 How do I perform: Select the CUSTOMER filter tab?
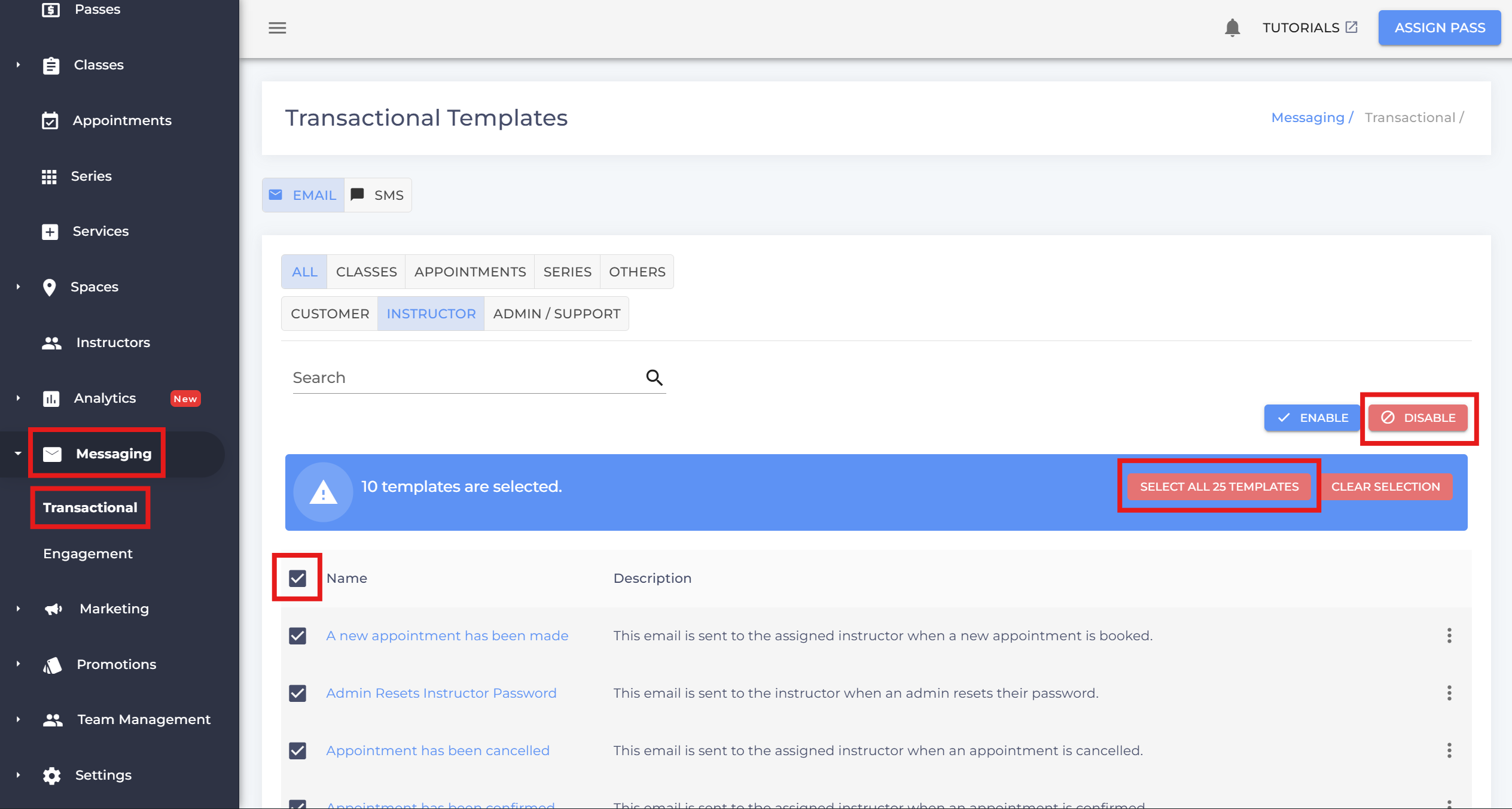click(330, 314)
